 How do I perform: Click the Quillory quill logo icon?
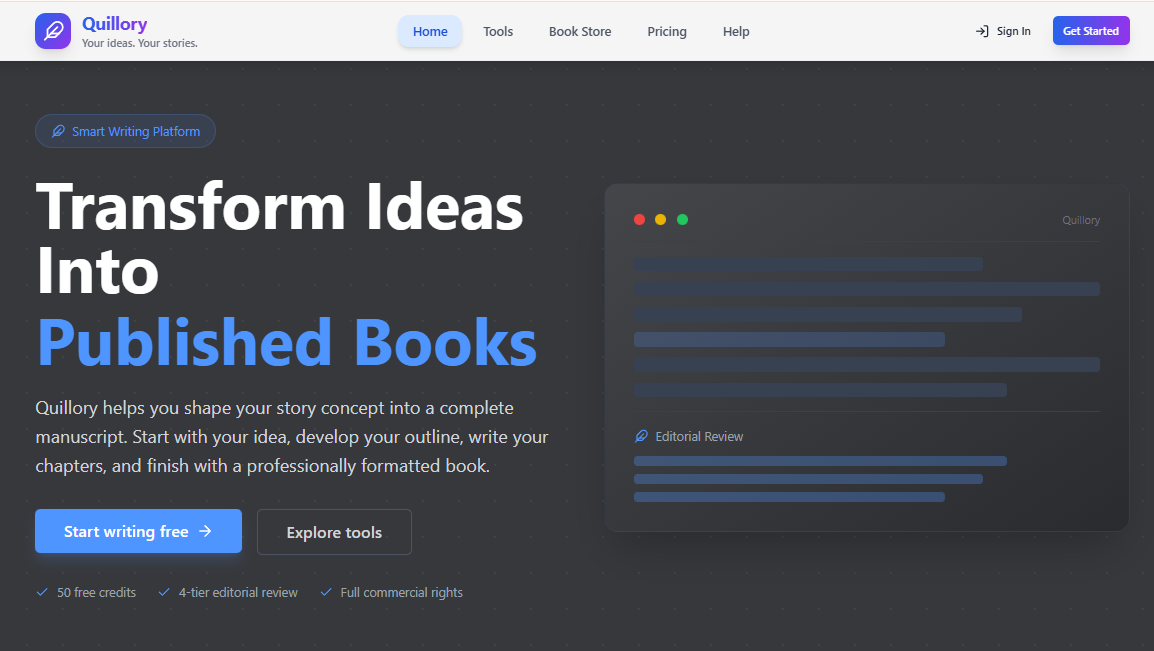tap(52, 30)
